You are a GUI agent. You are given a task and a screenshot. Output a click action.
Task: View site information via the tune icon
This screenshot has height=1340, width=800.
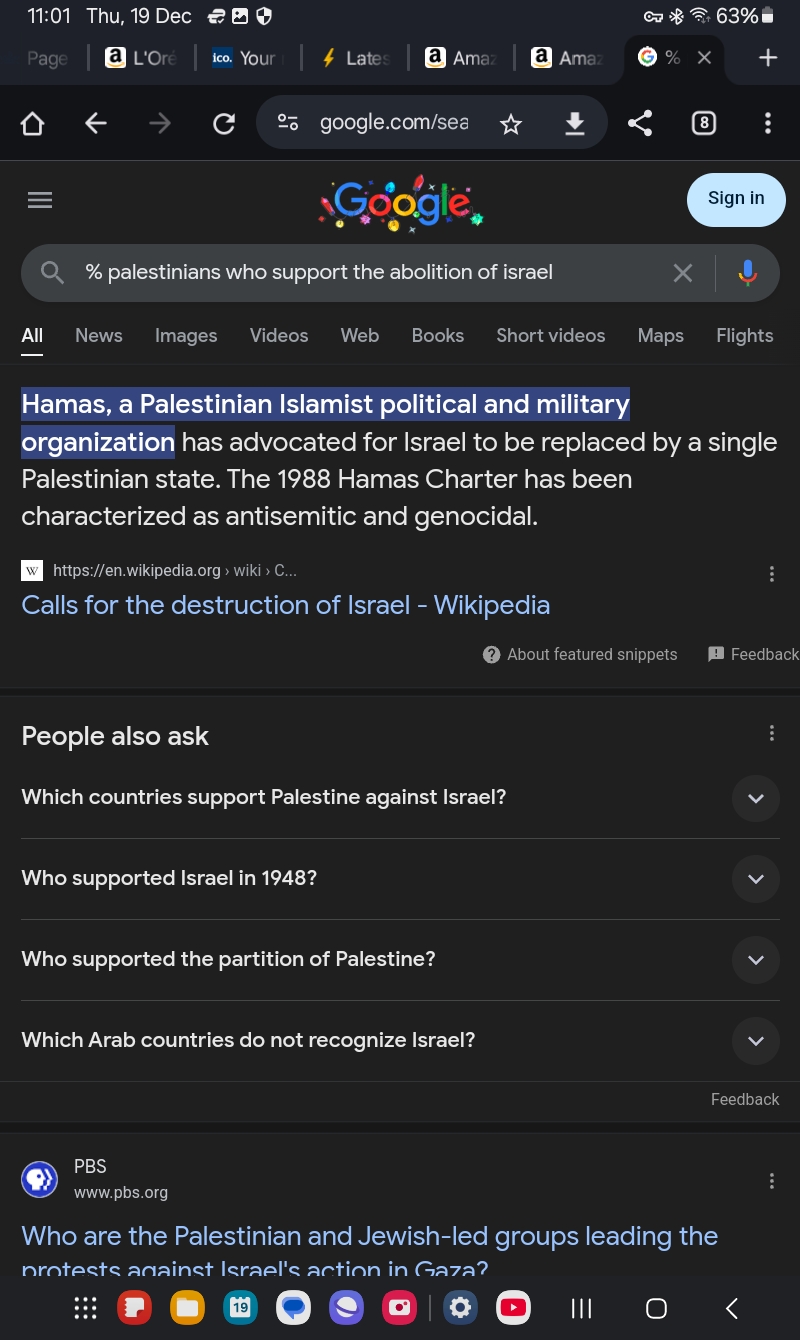pyautogui.click(x=287, y=122)
